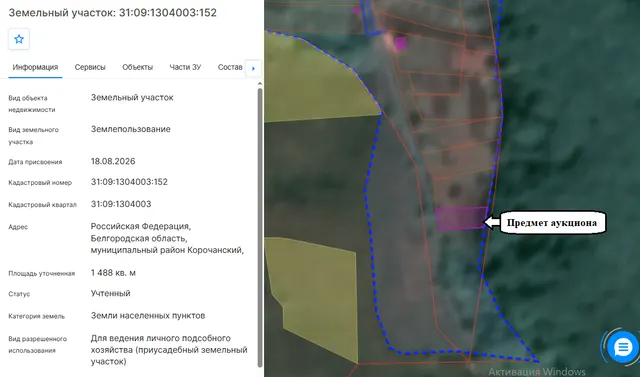
Task: Click the Кадастровый номер value 31:09:1304003:152
Action: click(x=129, y=182)
